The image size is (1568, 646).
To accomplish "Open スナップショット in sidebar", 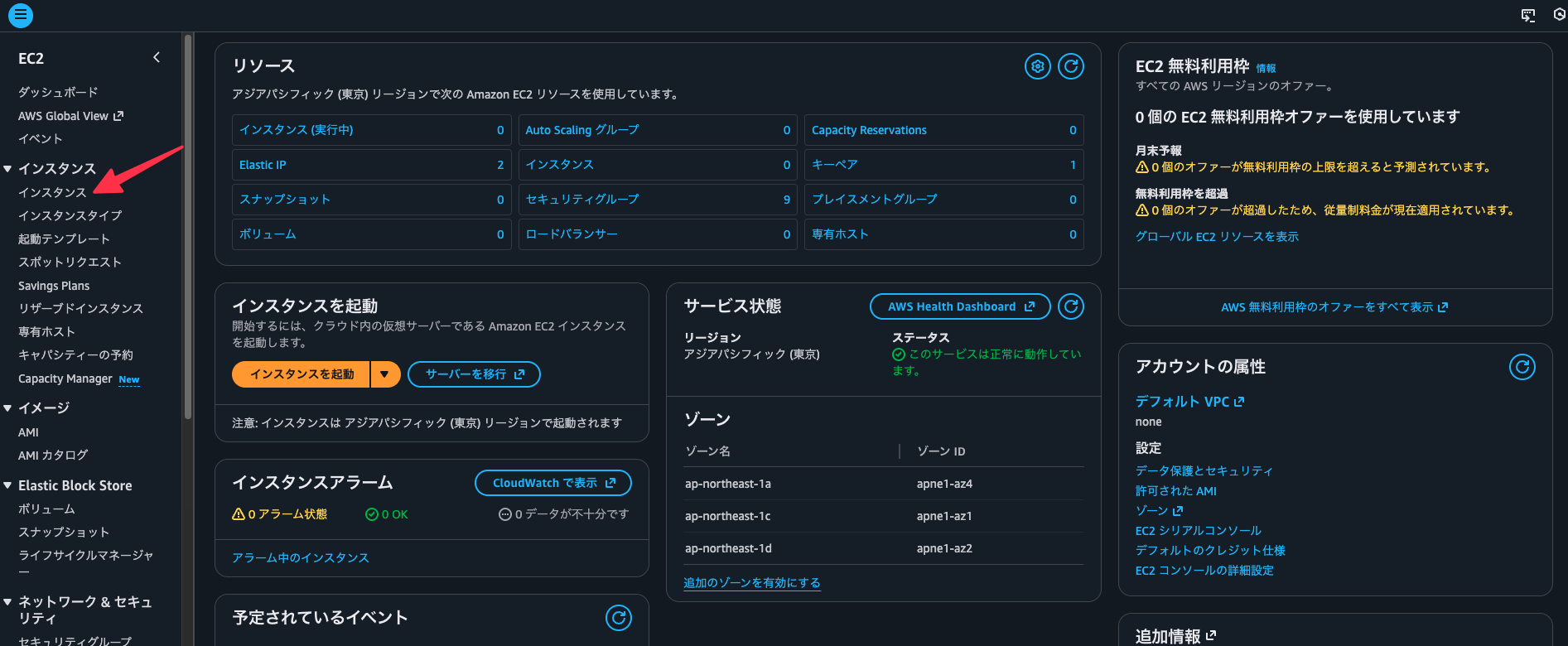I will [x=64, y=532].
